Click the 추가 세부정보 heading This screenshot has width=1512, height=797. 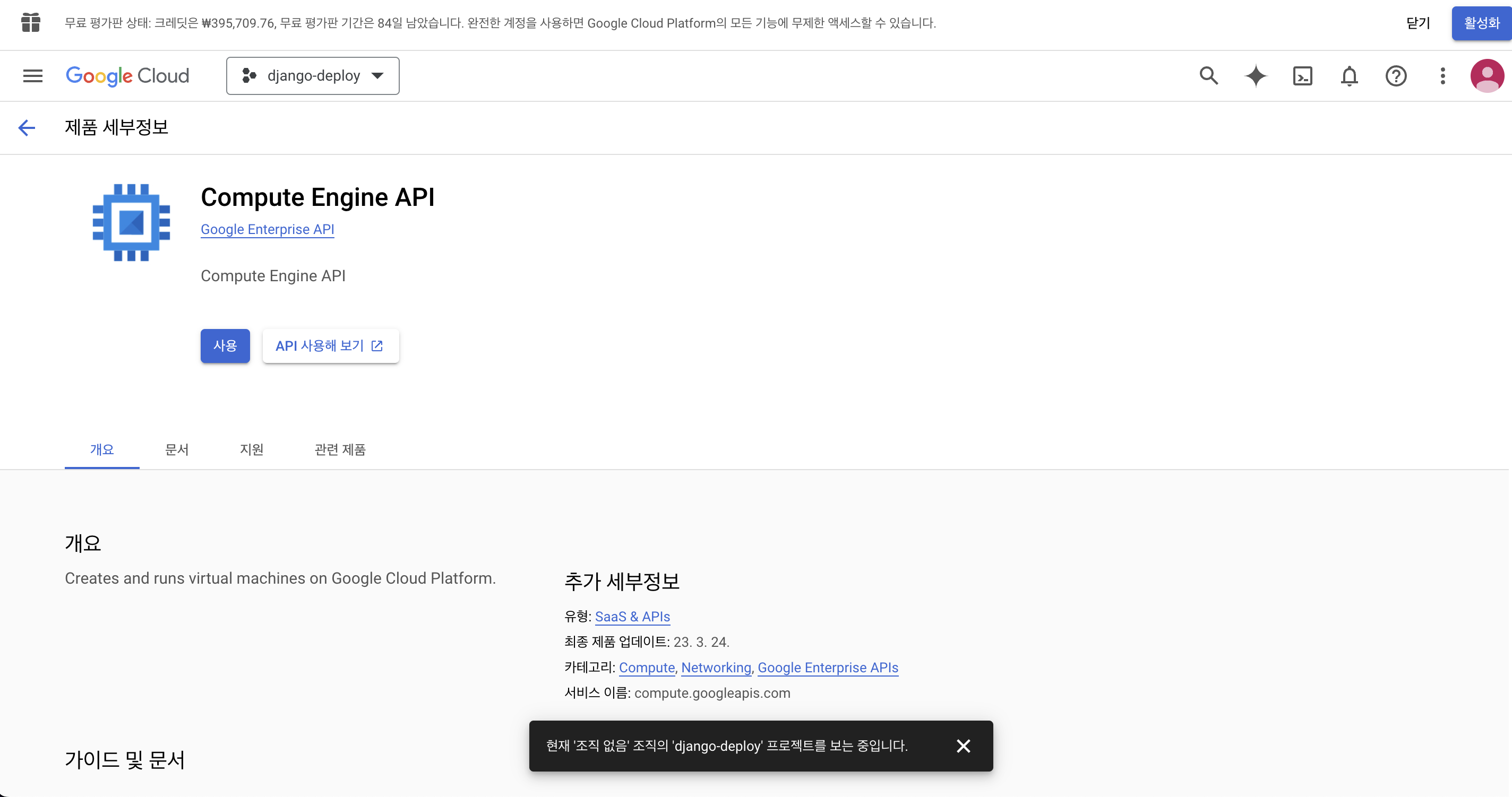coord(622,581)
